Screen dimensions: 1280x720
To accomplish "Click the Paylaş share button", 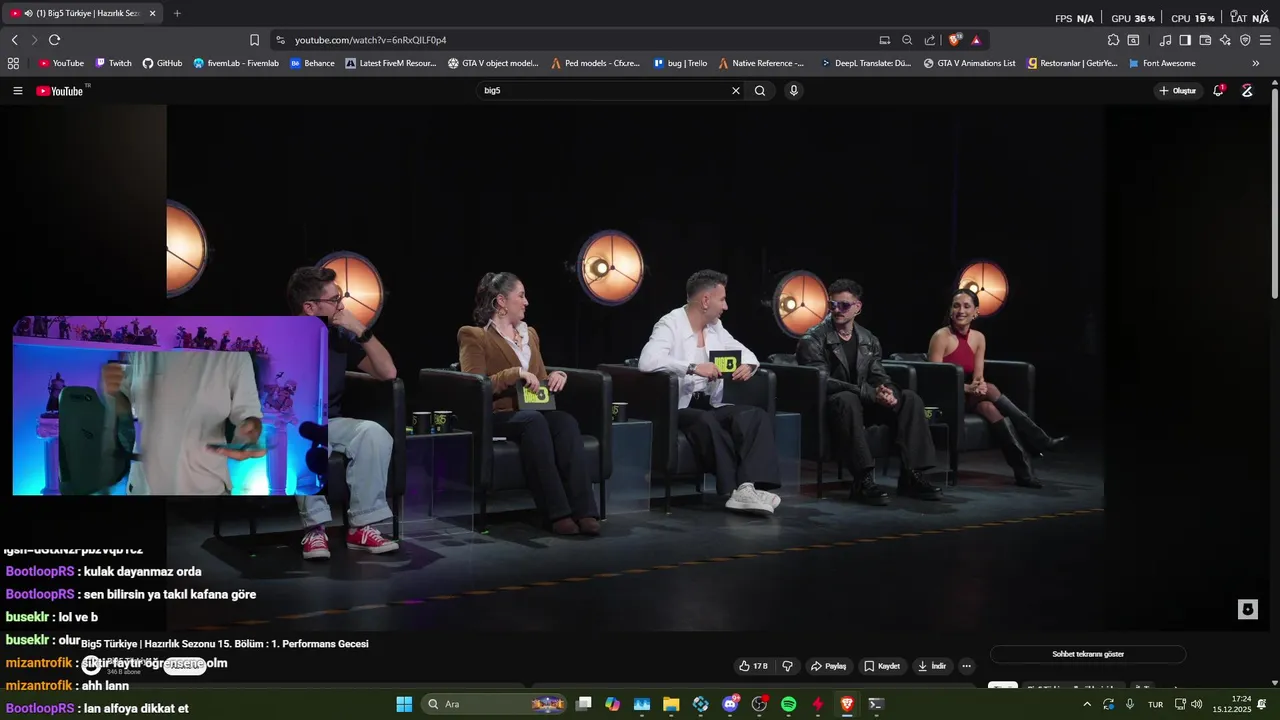I will click(828, 666).
